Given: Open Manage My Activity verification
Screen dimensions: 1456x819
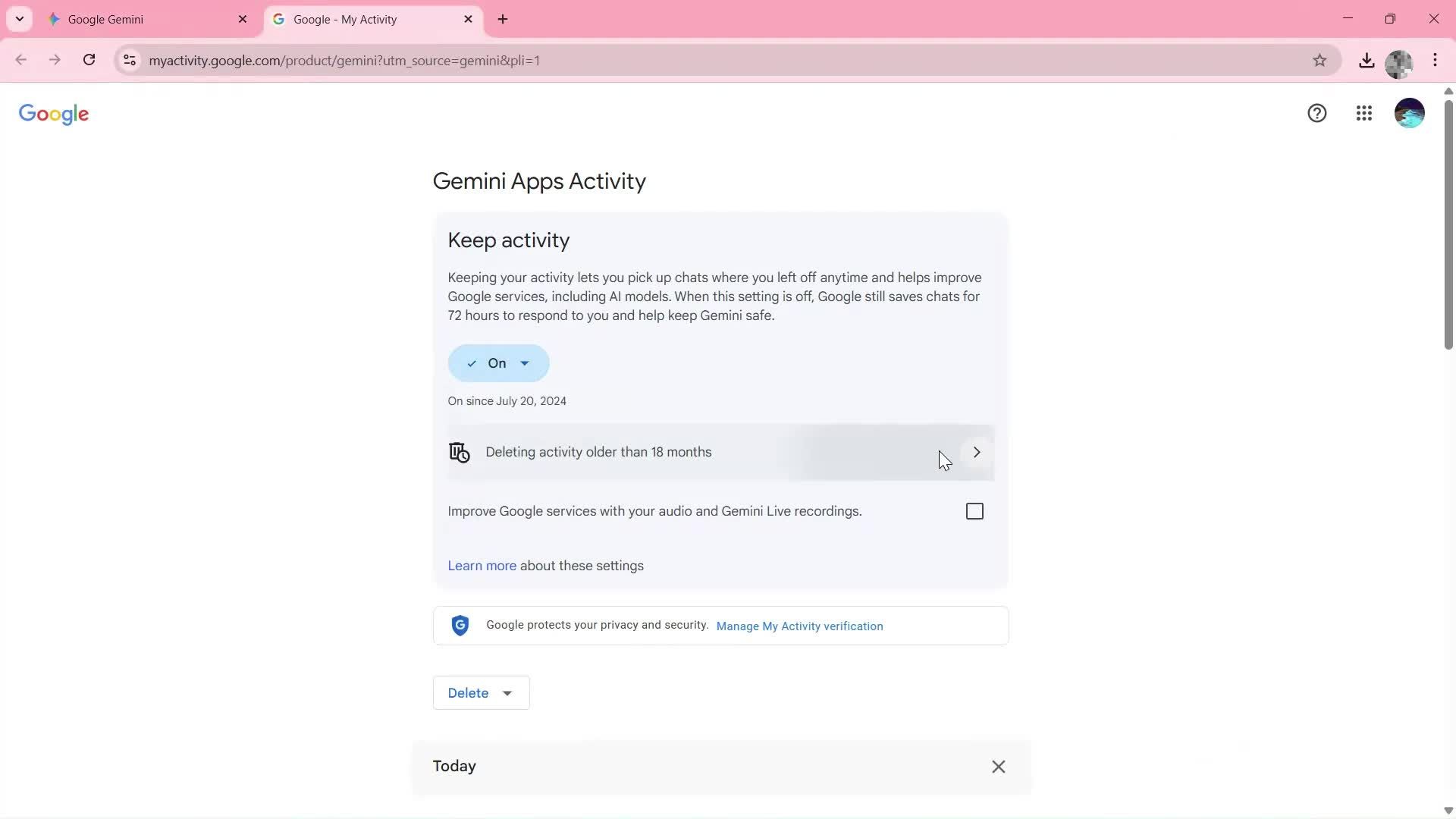Looking at the screenshot, I should pyautogui.click(x=799, y=626).
